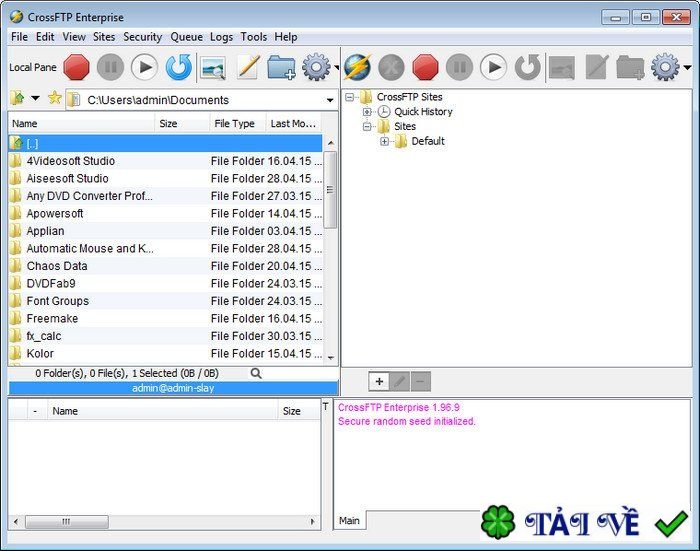
Task: Select the Apowersoft folder
Action: [165, 213]
